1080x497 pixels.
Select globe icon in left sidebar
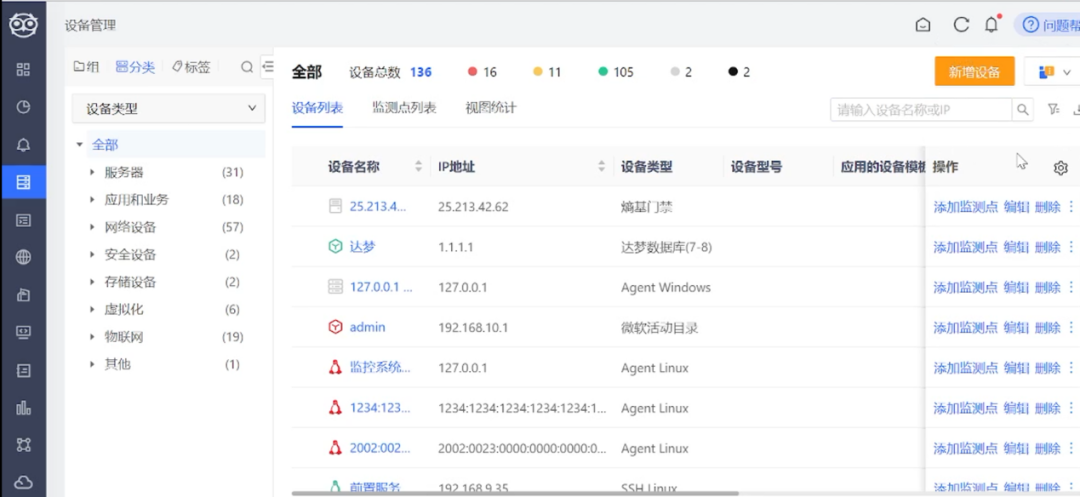[23, 257]
